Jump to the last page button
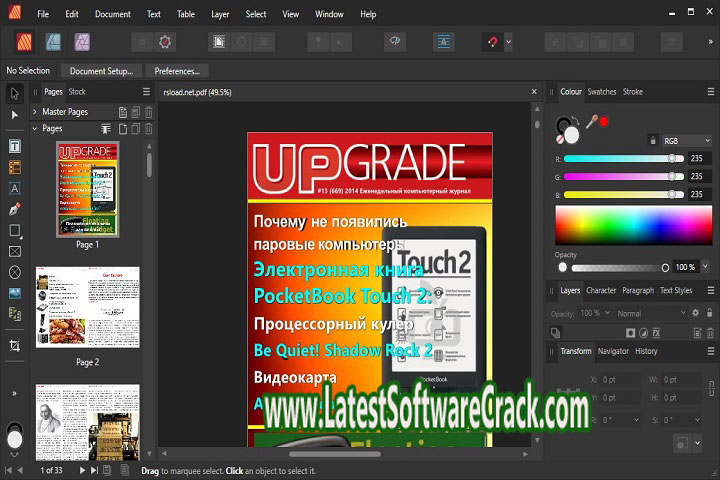Screen dimensions: 720x480 [x=94, y=470]
